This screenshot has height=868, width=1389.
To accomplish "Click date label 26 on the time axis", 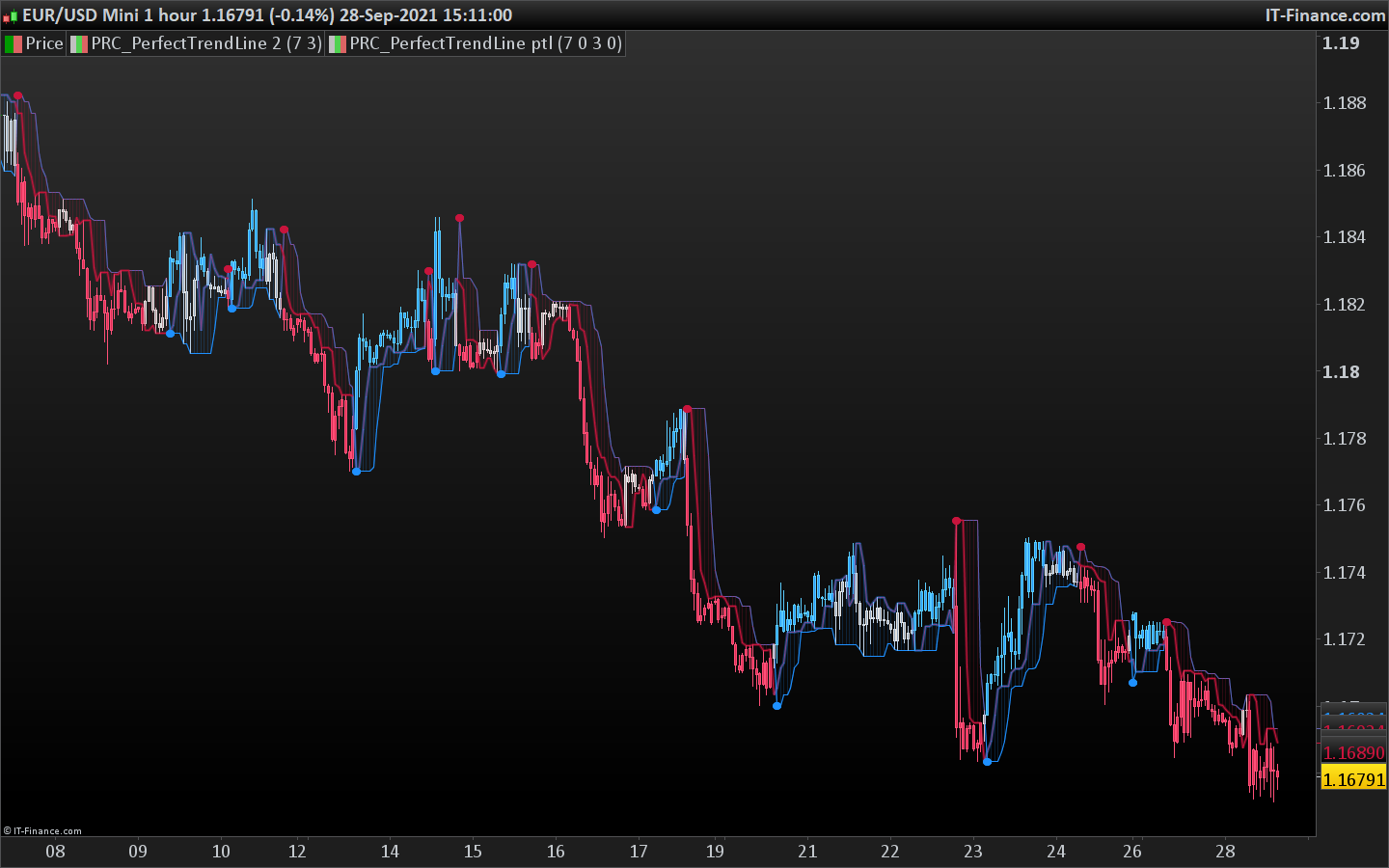I will pos(1132,852).
